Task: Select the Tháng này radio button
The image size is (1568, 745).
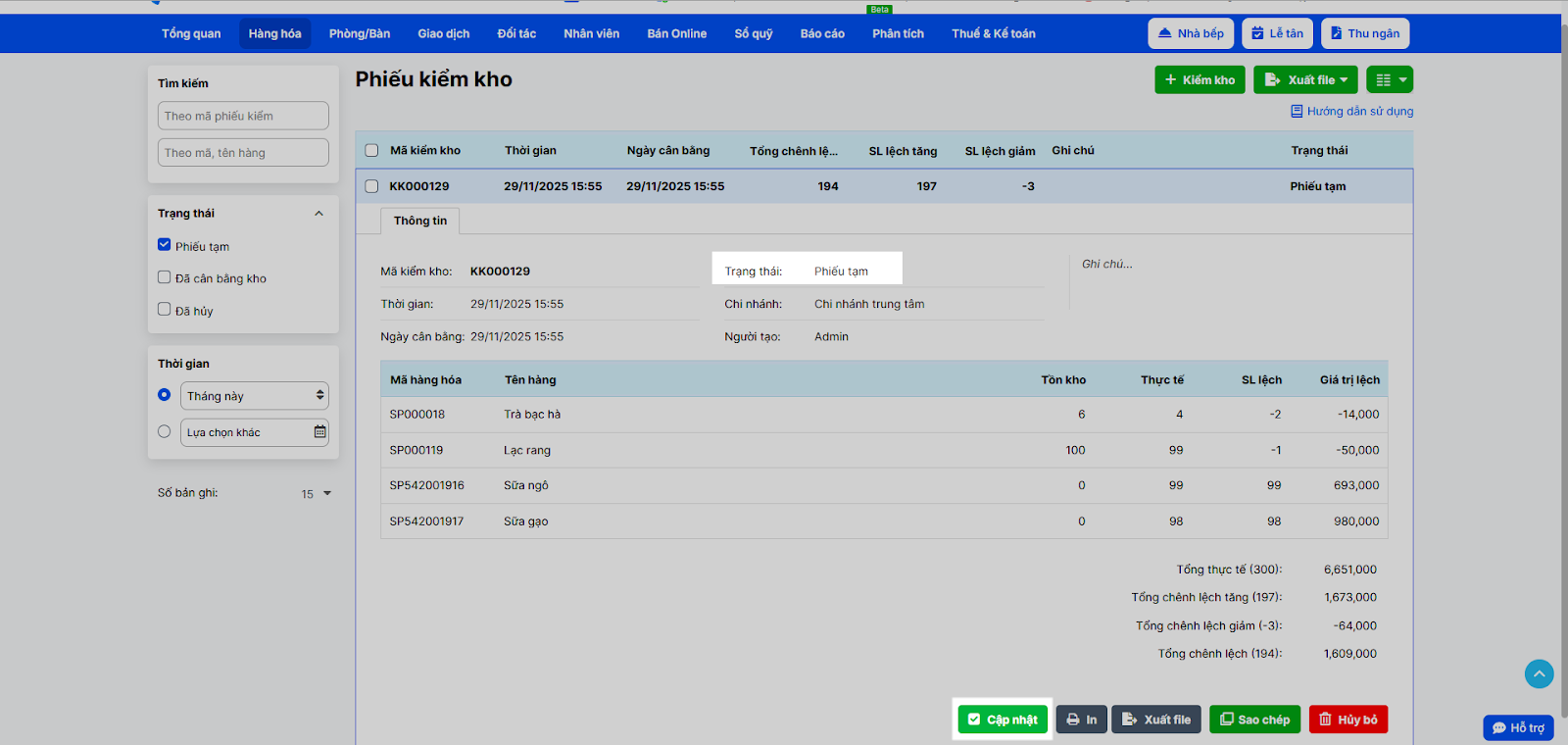Action: 165,395
